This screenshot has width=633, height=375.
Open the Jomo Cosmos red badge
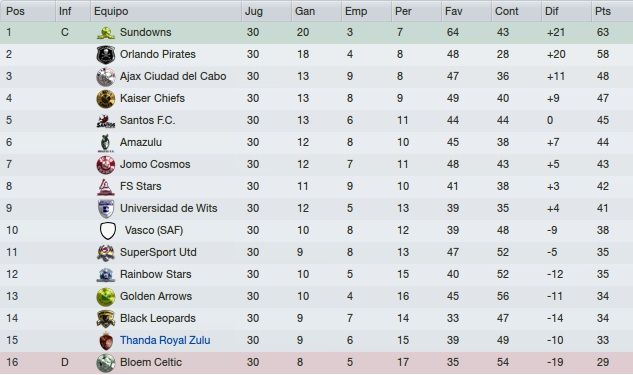[x=106, y=165]
